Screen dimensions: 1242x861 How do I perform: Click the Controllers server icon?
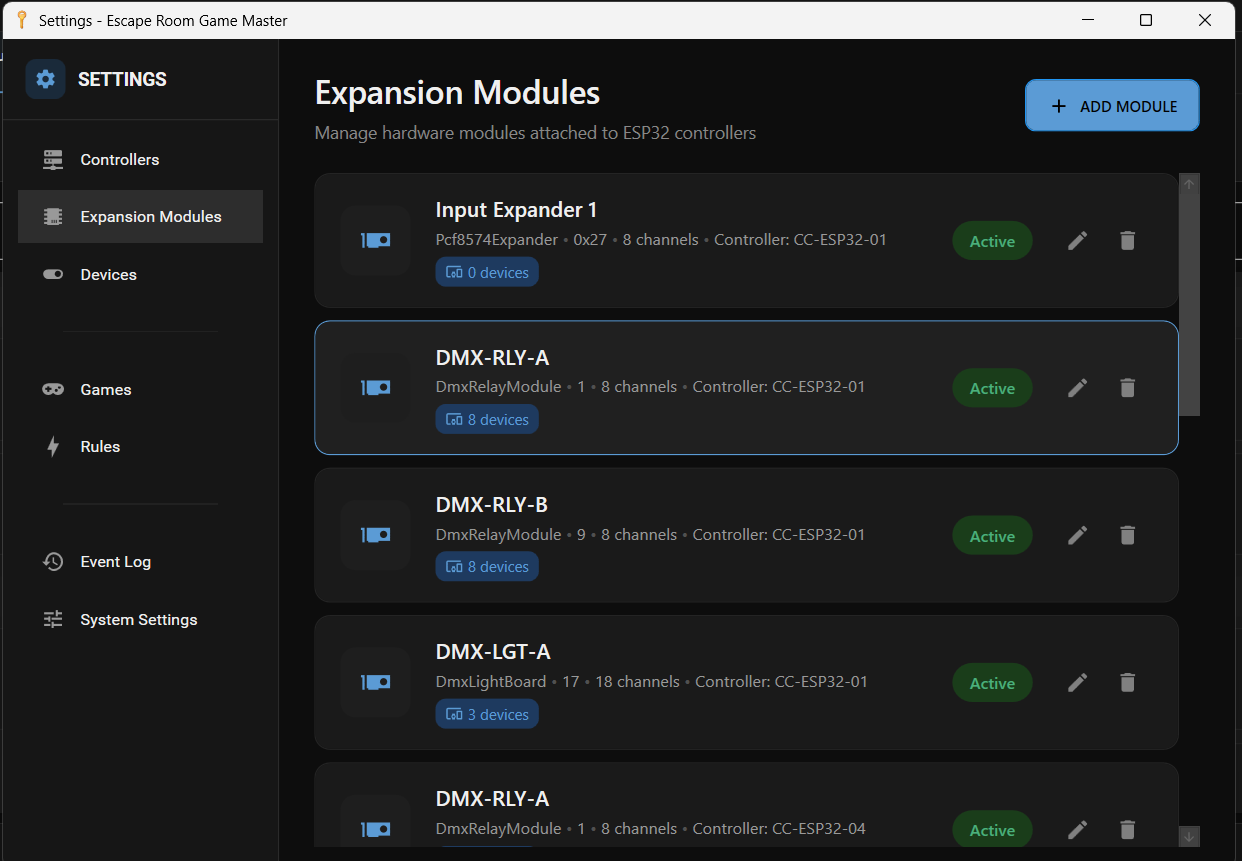click(x=53, y=160)
